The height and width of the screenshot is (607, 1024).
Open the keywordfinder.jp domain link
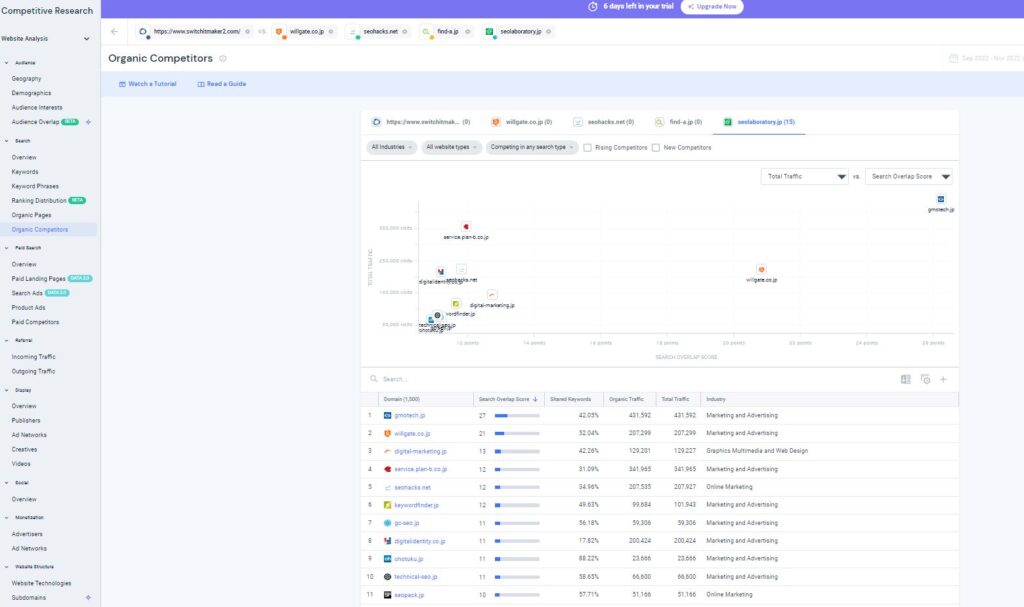417,505
